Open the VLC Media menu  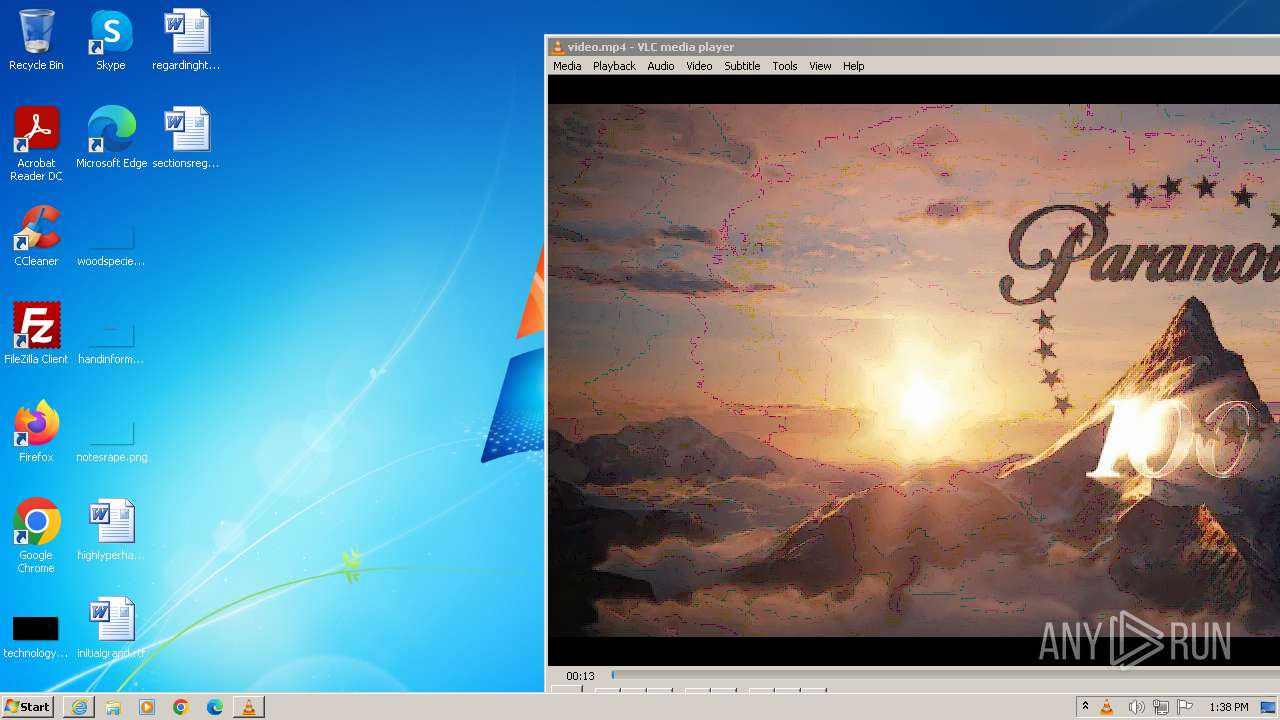click(x=567, y=66)
